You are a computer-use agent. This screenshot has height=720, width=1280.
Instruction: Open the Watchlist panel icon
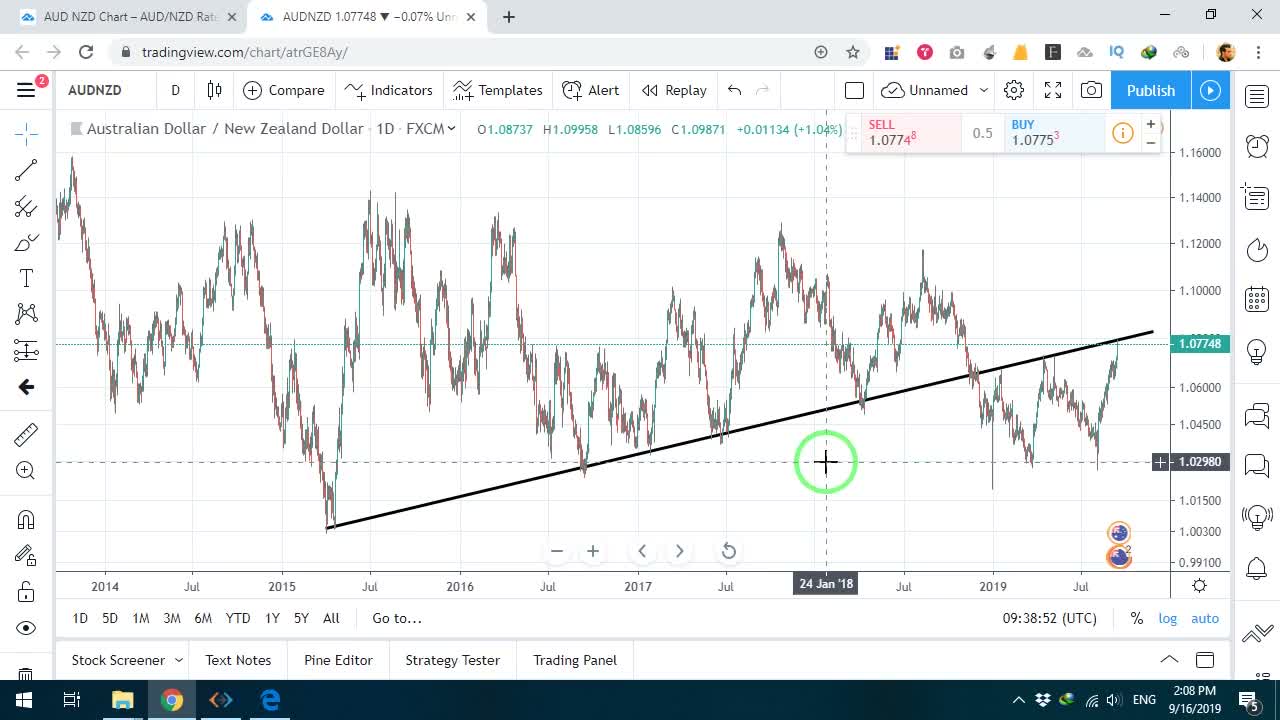(x=1257, y=96)
